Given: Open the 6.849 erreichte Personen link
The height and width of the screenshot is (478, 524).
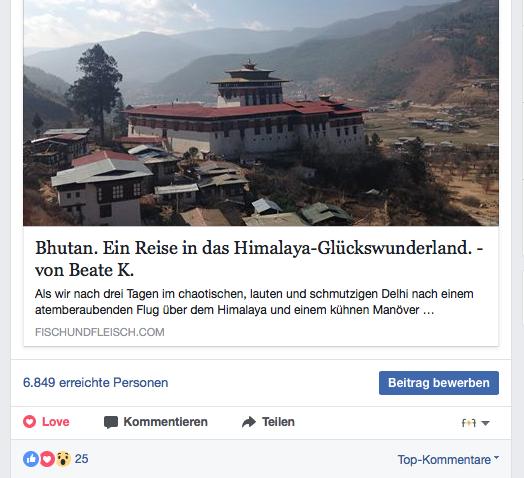Looking at the screenshot, I should click(x=96, y=383).
